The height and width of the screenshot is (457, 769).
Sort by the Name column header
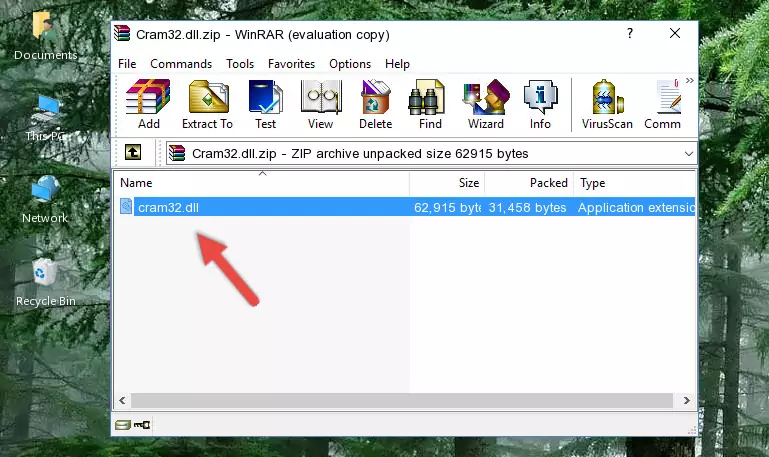pyautogui.click(x=262, y=183)
